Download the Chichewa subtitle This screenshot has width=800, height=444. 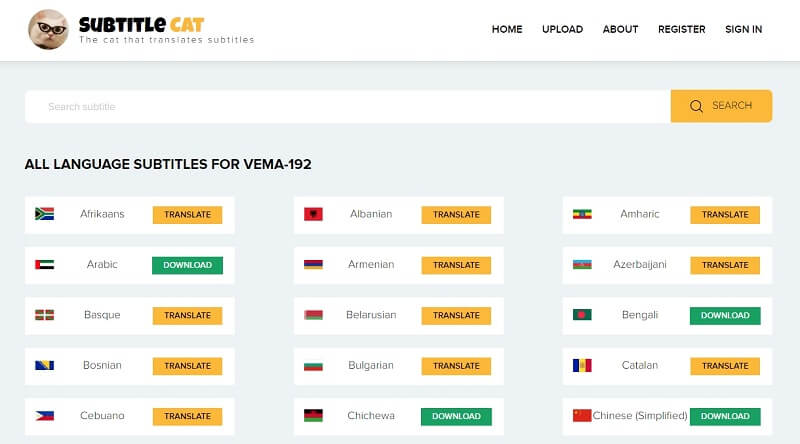[456, 416]
